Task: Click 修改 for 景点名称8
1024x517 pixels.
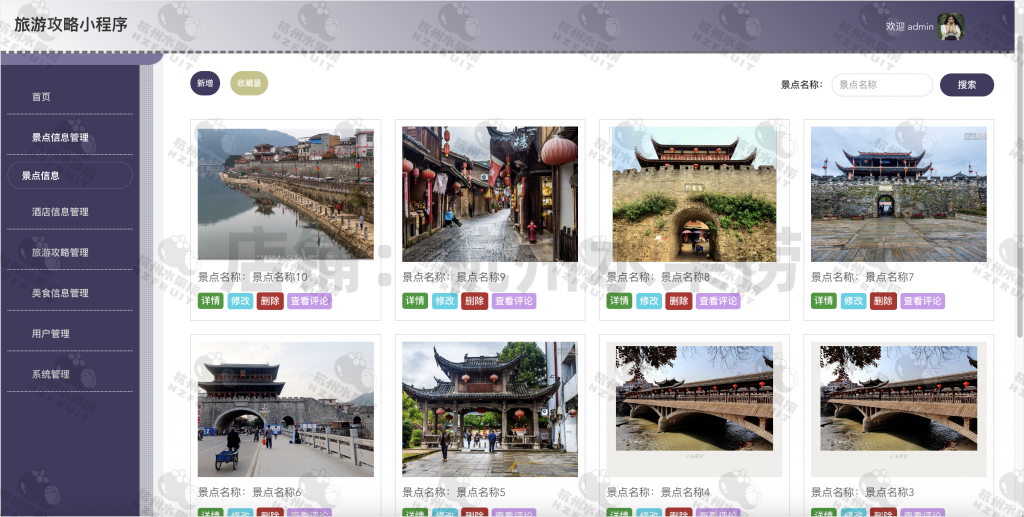Action: [649, 301]
